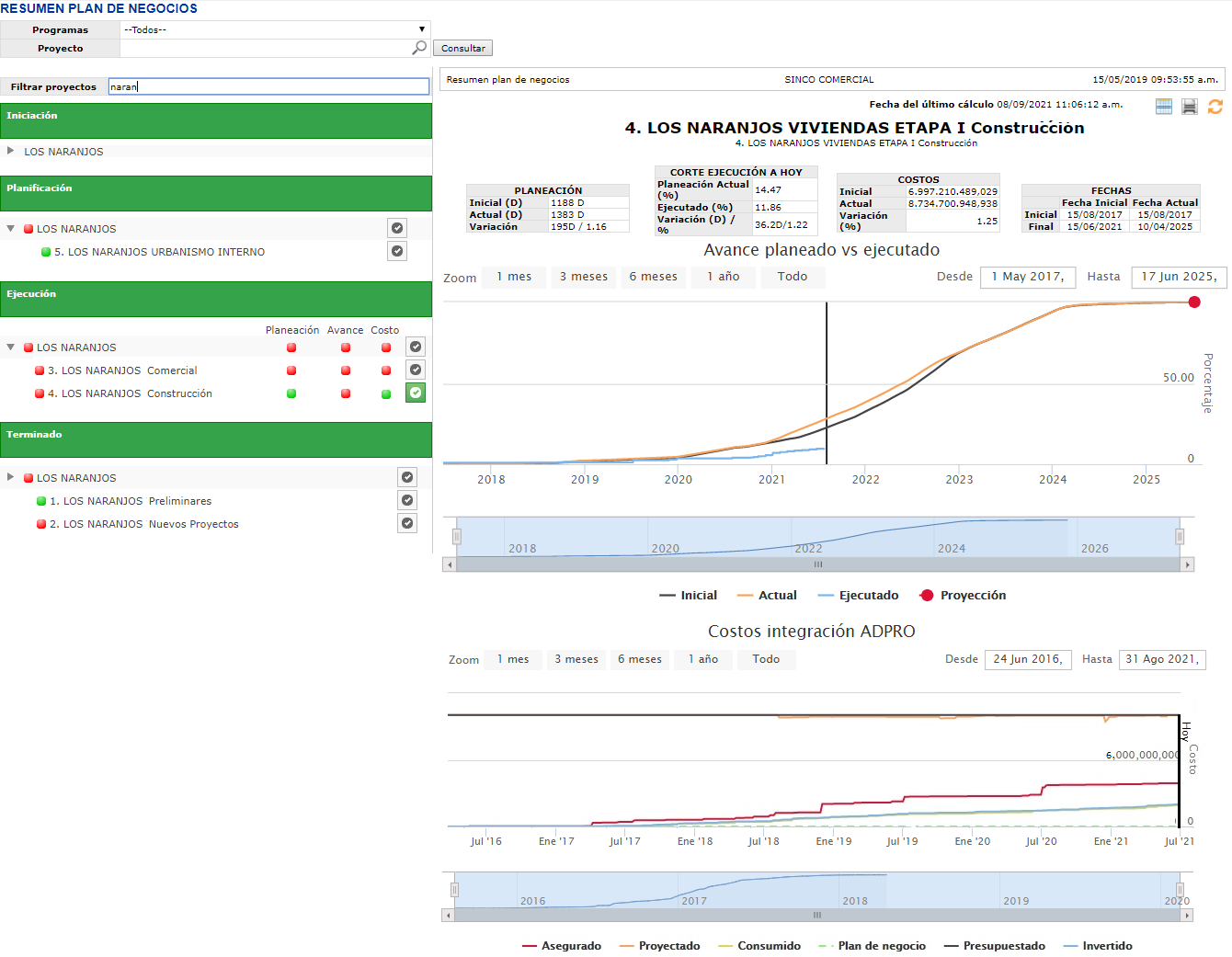Click green Planeación indicator for Construcción row
This screenshot has width=1232, height=957.
[291, 393]
